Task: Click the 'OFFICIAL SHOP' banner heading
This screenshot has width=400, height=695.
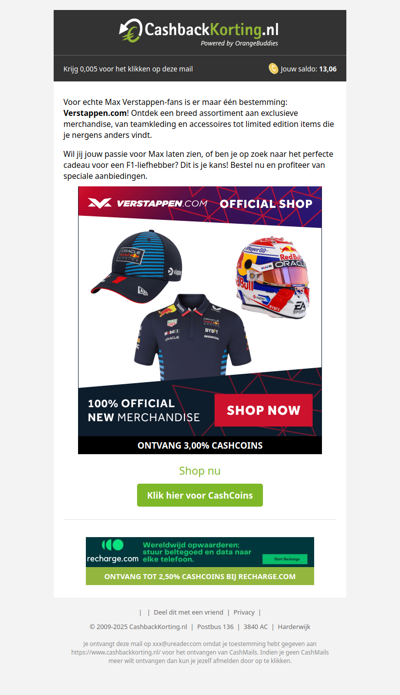Action: pyautogui.click(x=266, y=204)
